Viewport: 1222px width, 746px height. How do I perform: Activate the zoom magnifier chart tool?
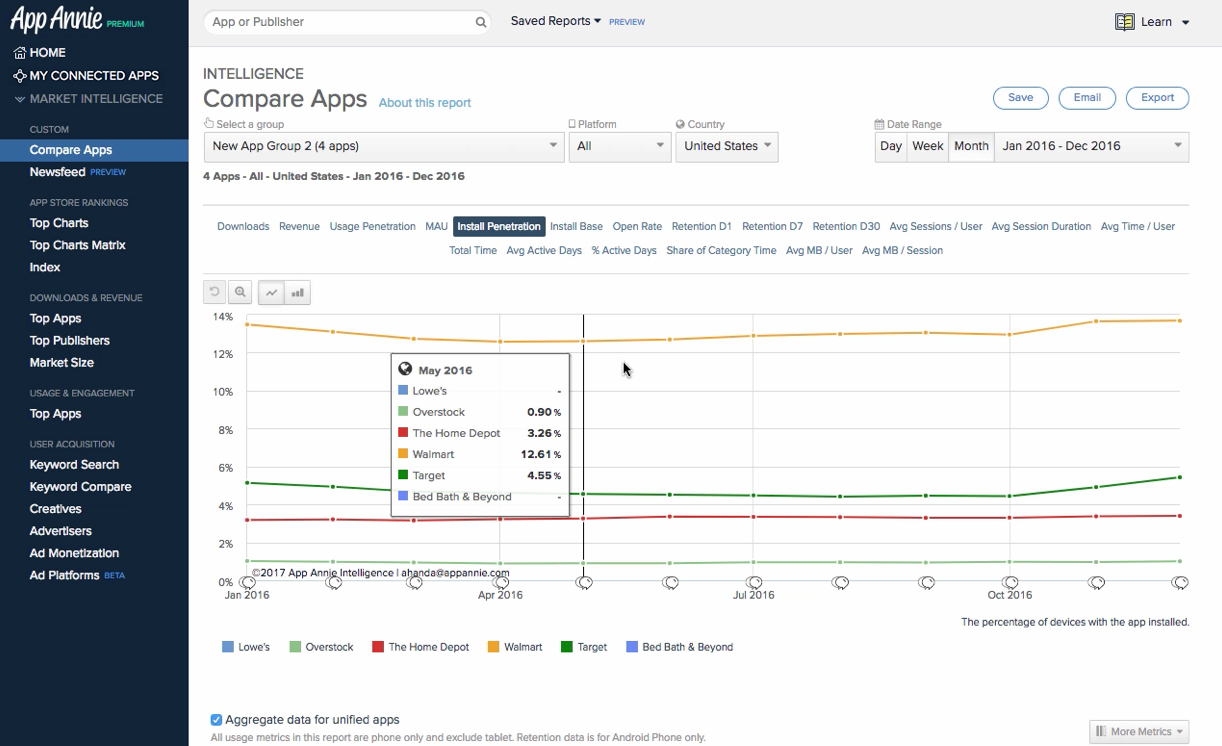pos(240,292)
